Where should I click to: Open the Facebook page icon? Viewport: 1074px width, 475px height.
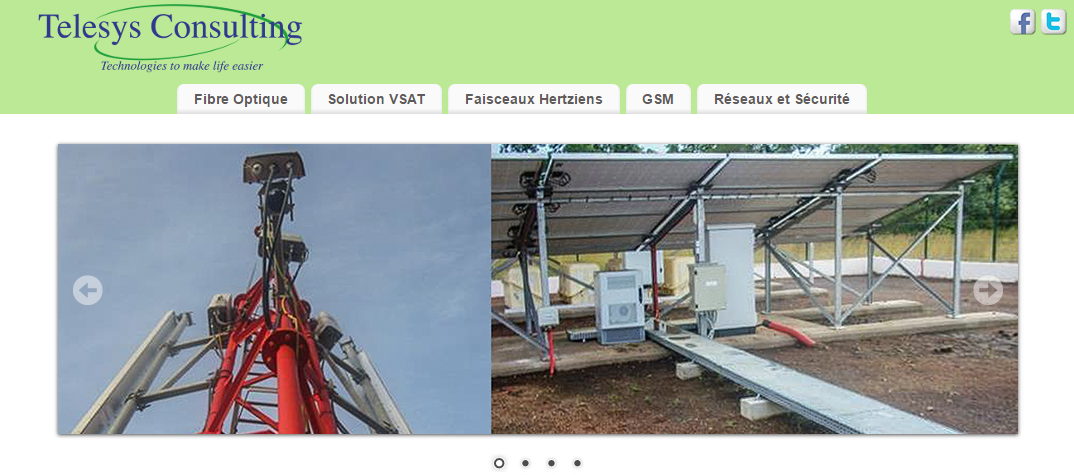pyautogui.click(x=1022, y=22)
